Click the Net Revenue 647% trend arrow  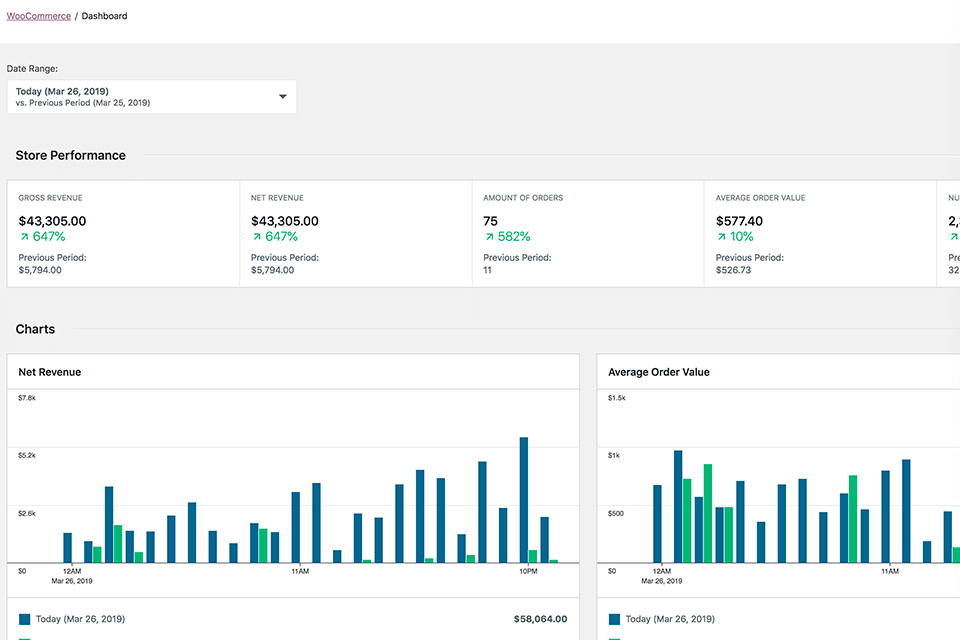pos(256,237)
